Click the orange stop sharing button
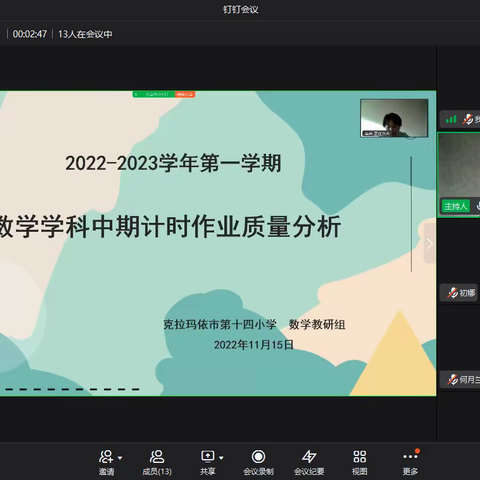The height and width of the screenshot is (480, 480). coord(185,94)
